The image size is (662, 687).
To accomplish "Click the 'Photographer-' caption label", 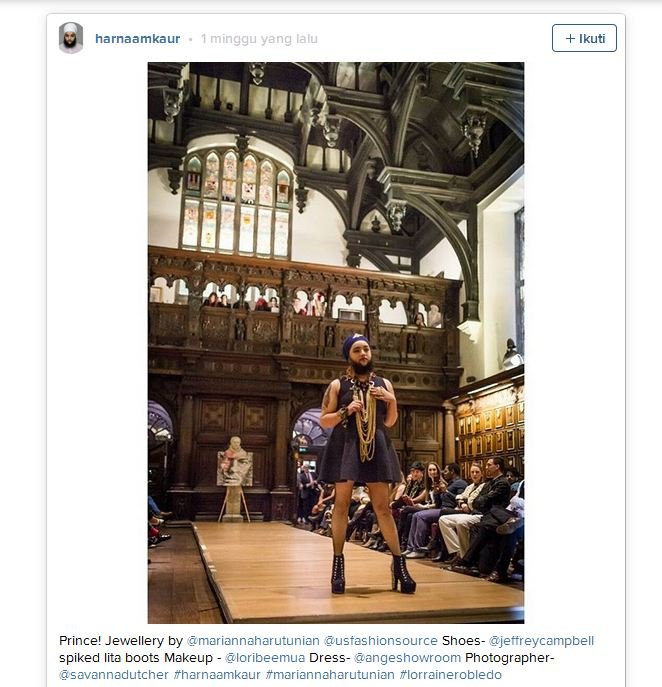I will click(516, 657).
